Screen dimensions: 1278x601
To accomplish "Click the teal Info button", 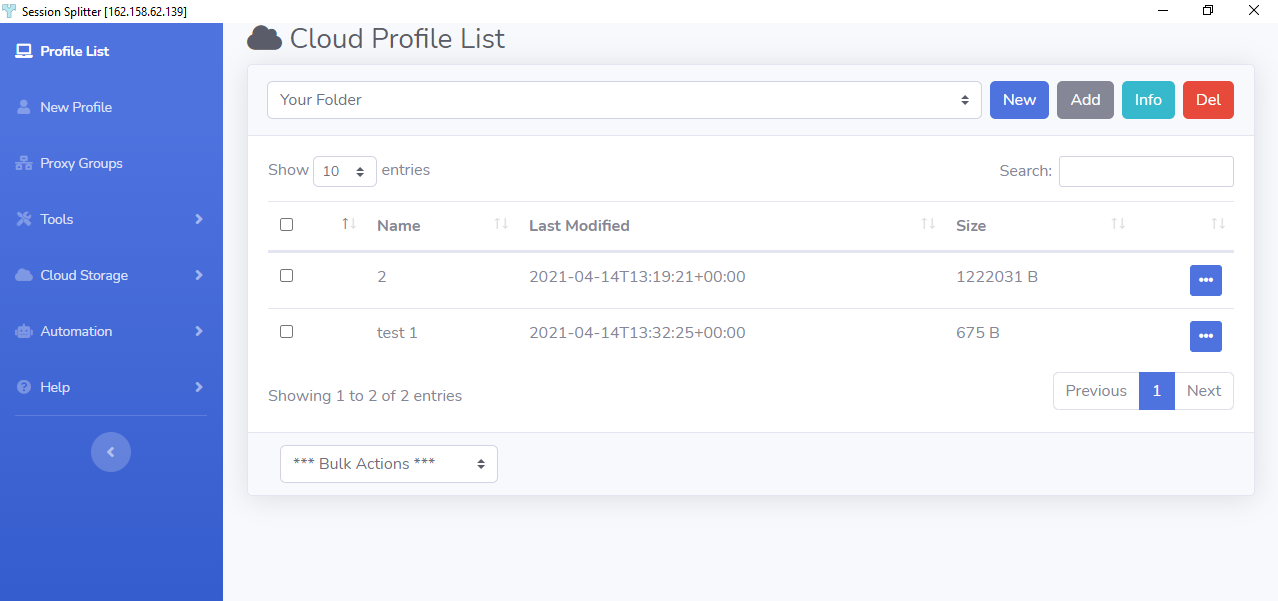I will click(x=1148, y=100).
